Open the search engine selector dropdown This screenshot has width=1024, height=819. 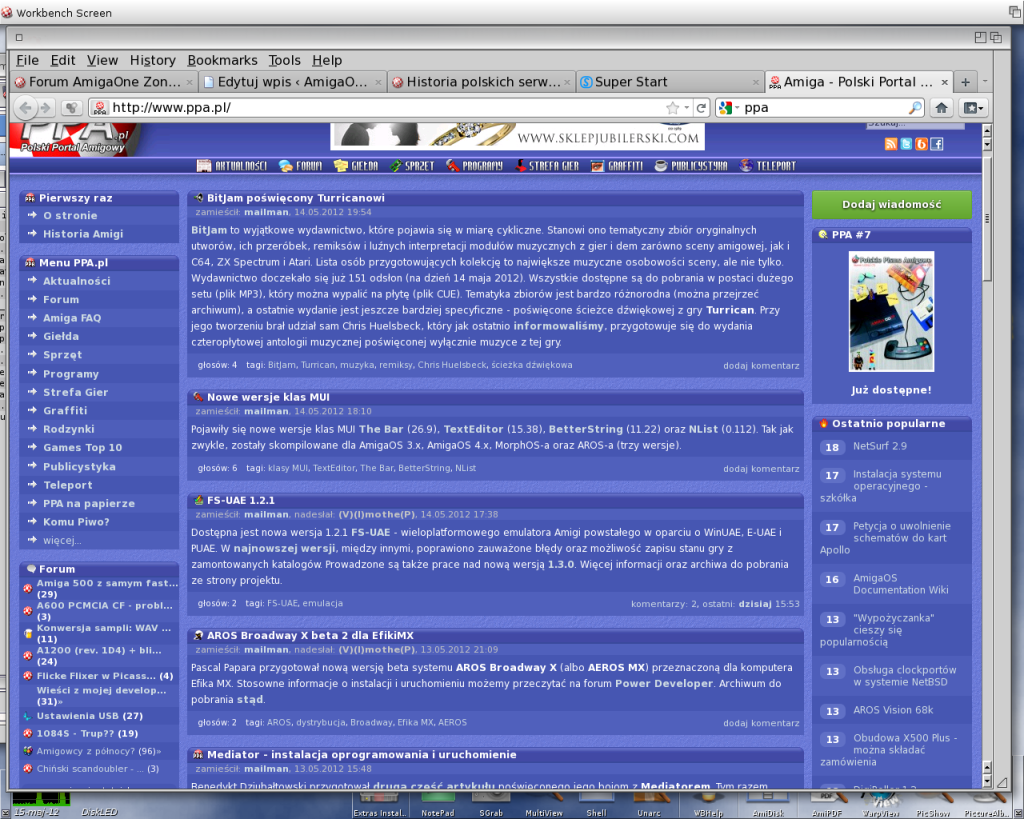[729, 108]
